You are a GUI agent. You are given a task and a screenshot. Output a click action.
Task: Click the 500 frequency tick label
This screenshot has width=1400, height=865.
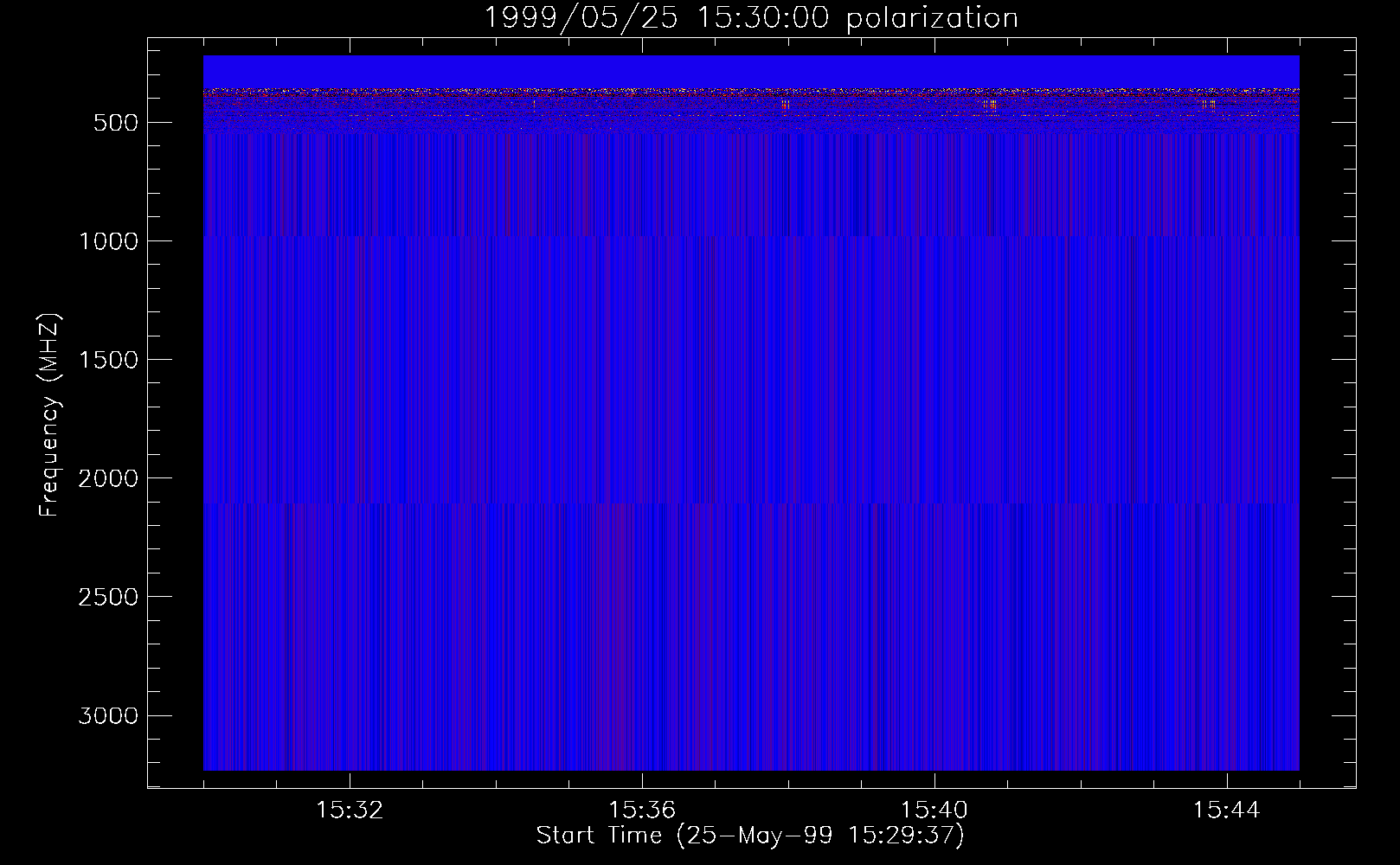116,123
